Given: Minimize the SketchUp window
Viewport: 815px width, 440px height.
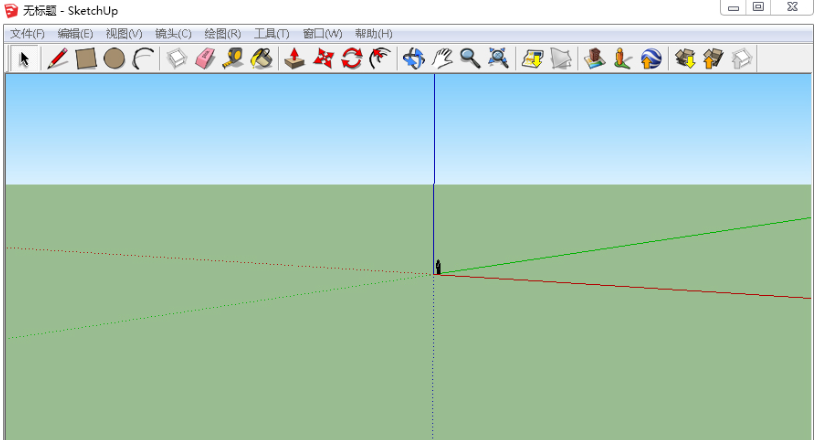Looking at the screenshot, I should [733, 7].
